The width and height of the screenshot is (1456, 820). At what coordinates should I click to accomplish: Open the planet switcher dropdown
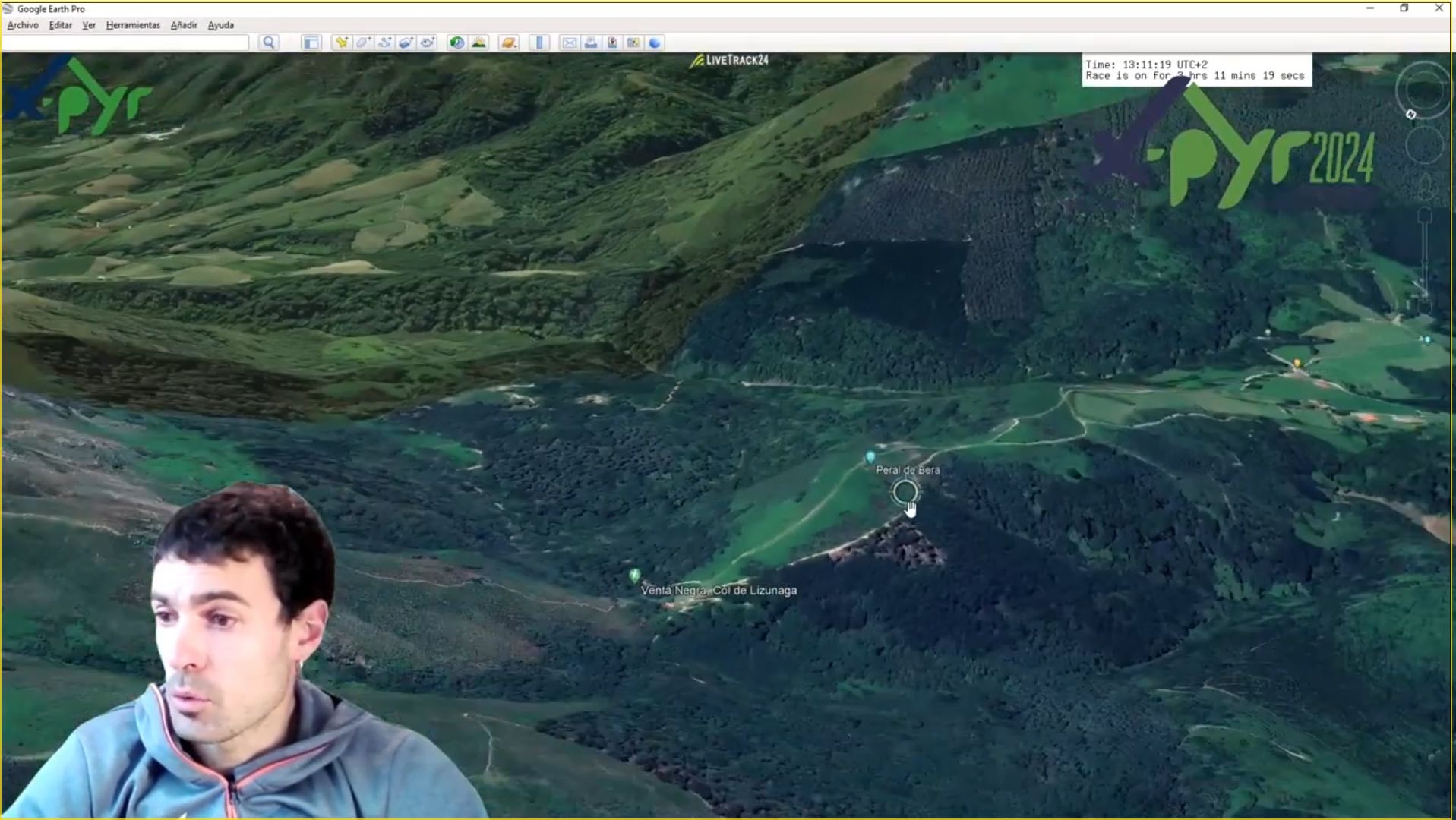509,43
